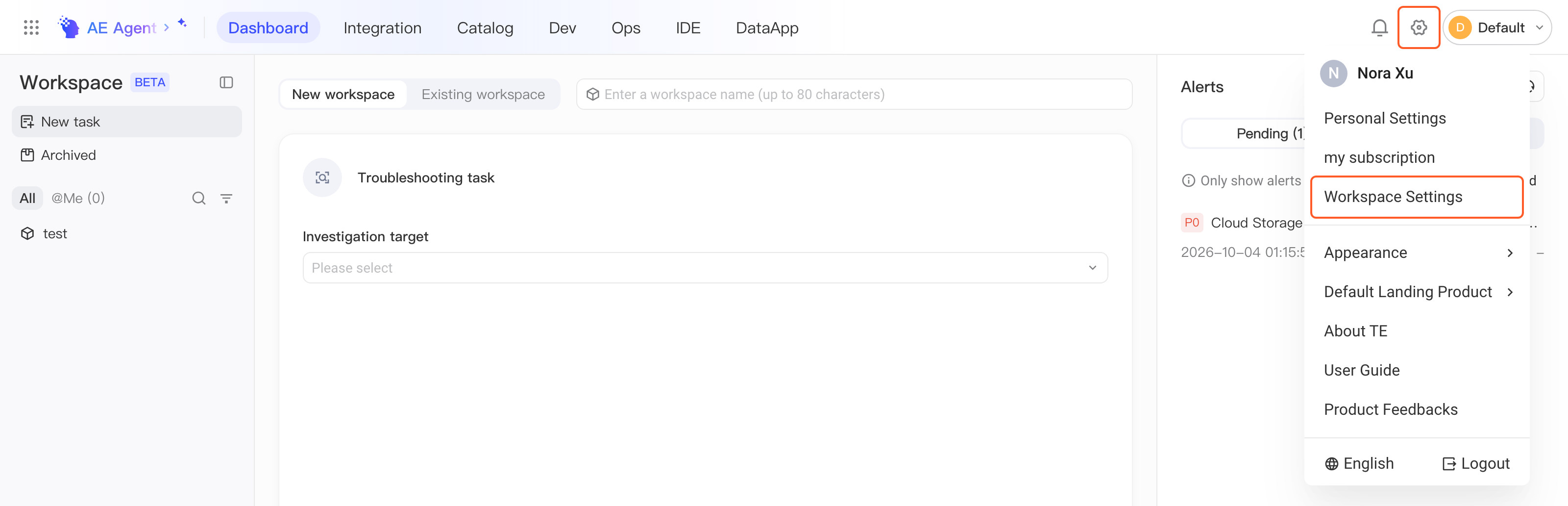Change language via English button
Screen dimensions: 1568x506
1359,463
